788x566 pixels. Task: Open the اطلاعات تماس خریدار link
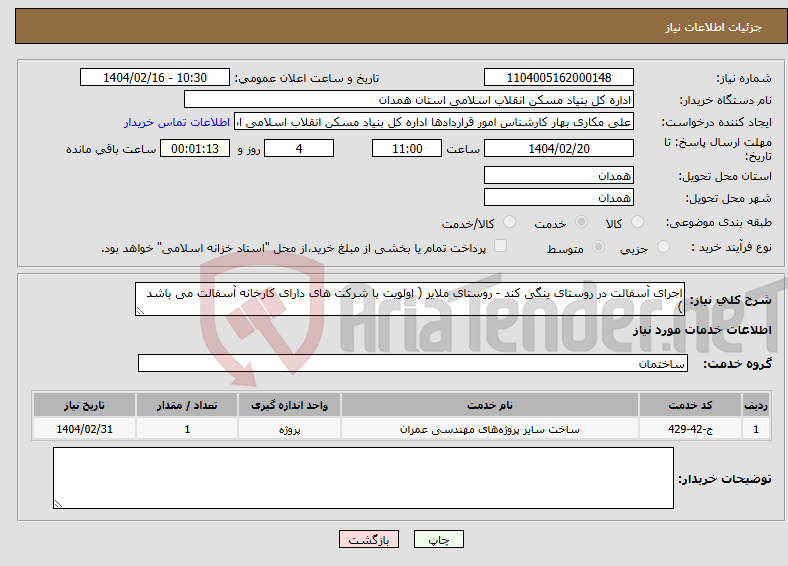tap(177, 122)
